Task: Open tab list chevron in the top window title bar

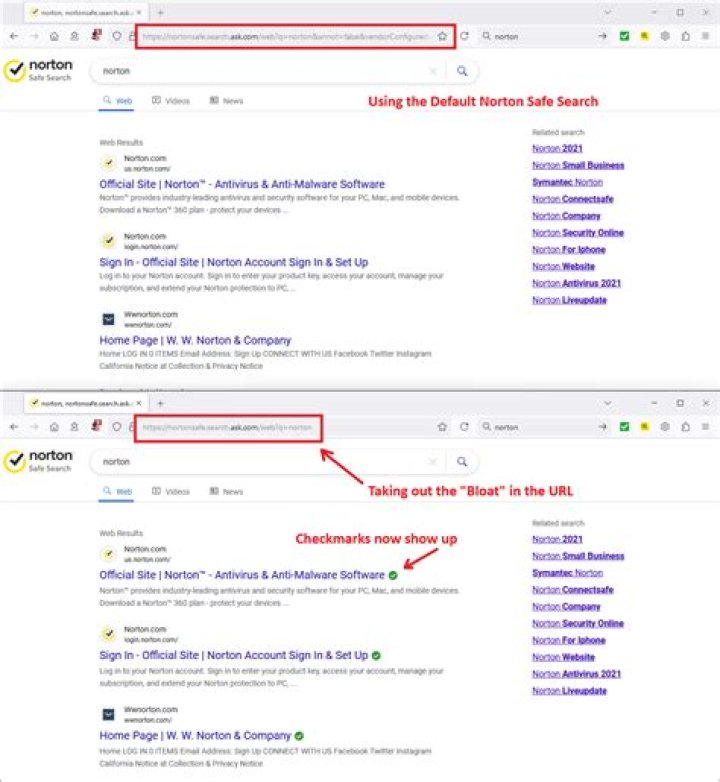Action: click(607, 12)
